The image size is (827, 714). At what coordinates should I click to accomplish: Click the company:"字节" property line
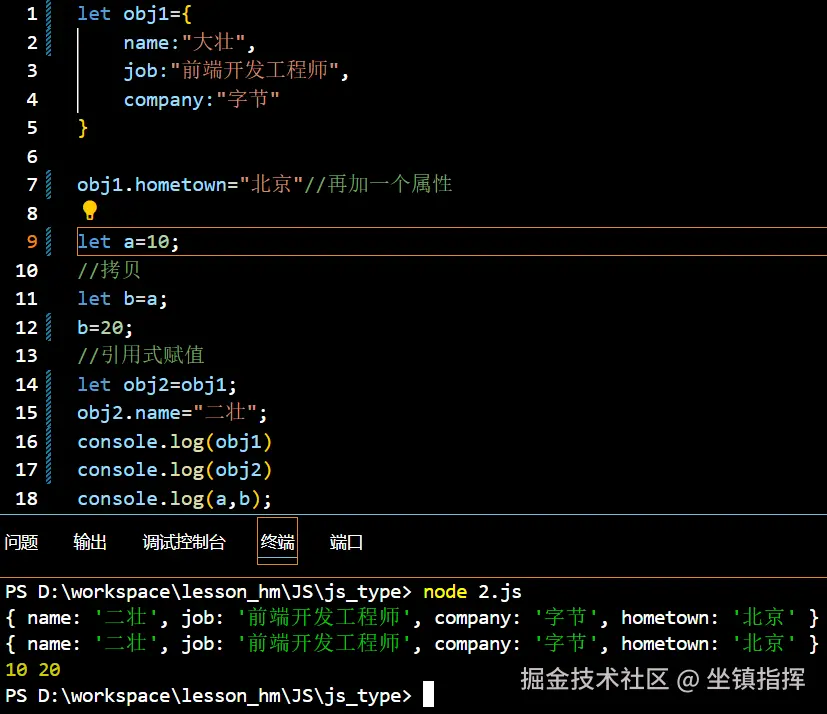coord(201,99)
